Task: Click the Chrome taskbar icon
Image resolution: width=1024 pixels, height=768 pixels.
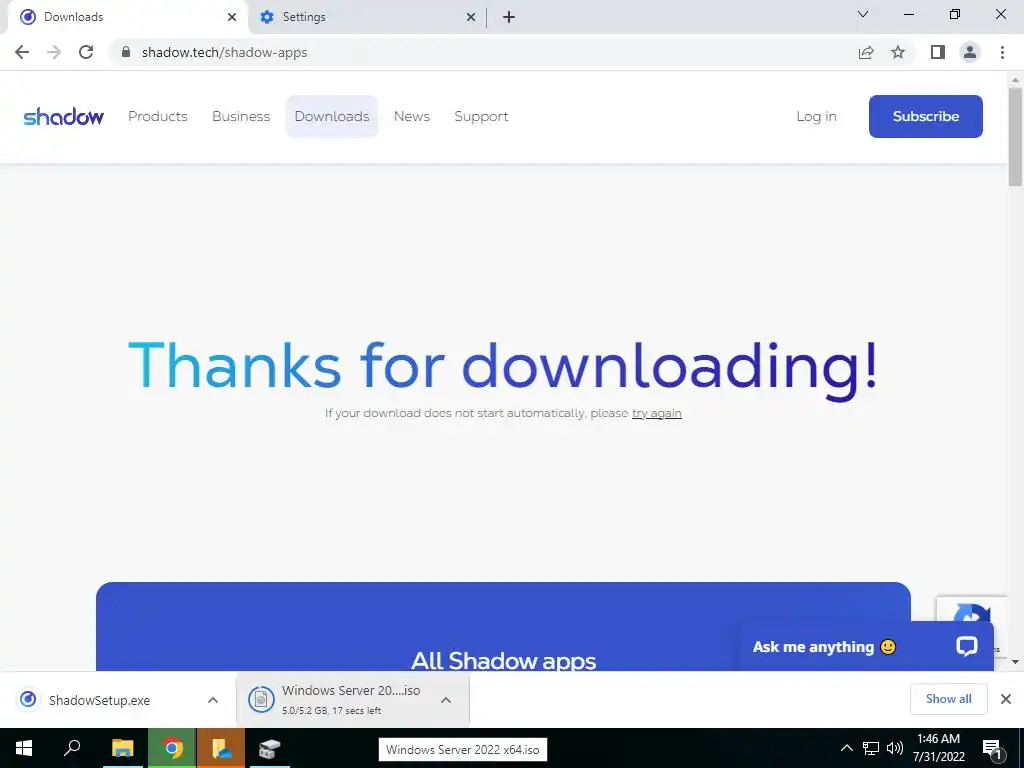Action: [172, 748]
